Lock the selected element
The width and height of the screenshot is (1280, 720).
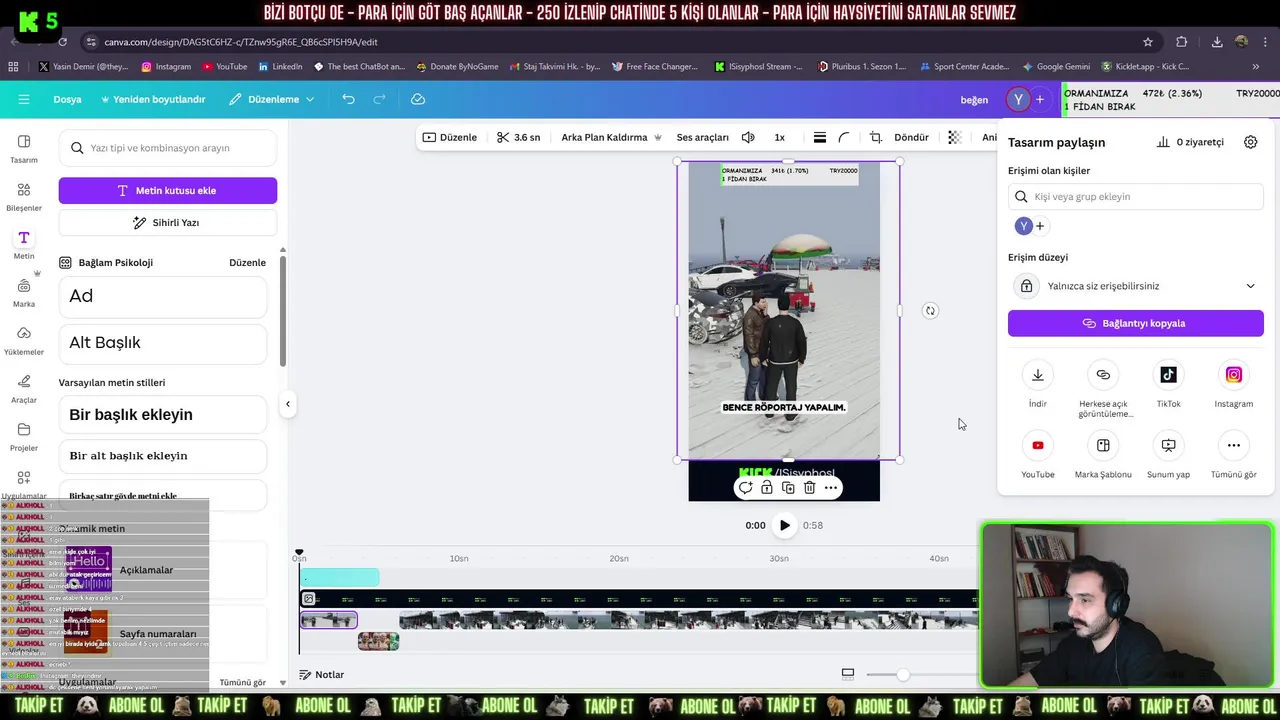click(767, 488)
